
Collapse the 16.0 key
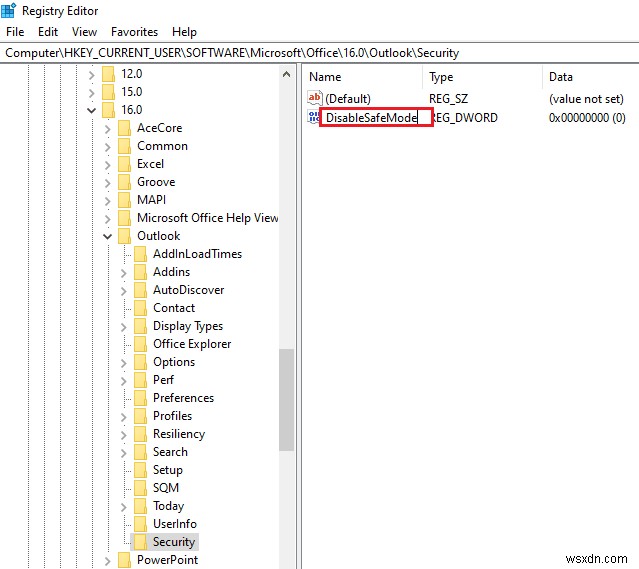[x=92, y=110]
